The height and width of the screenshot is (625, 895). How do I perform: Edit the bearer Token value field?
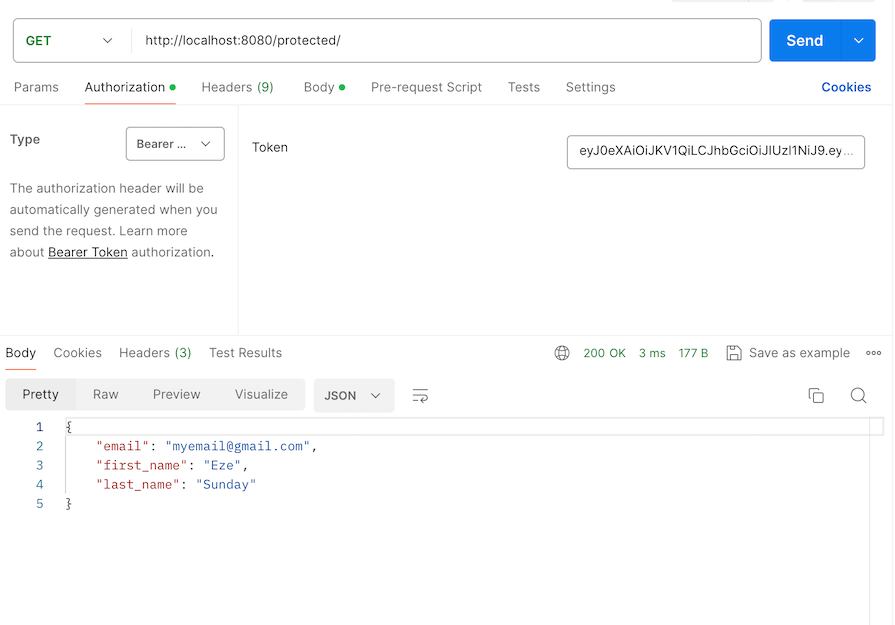pyautogui.click(x=715, y=152)
